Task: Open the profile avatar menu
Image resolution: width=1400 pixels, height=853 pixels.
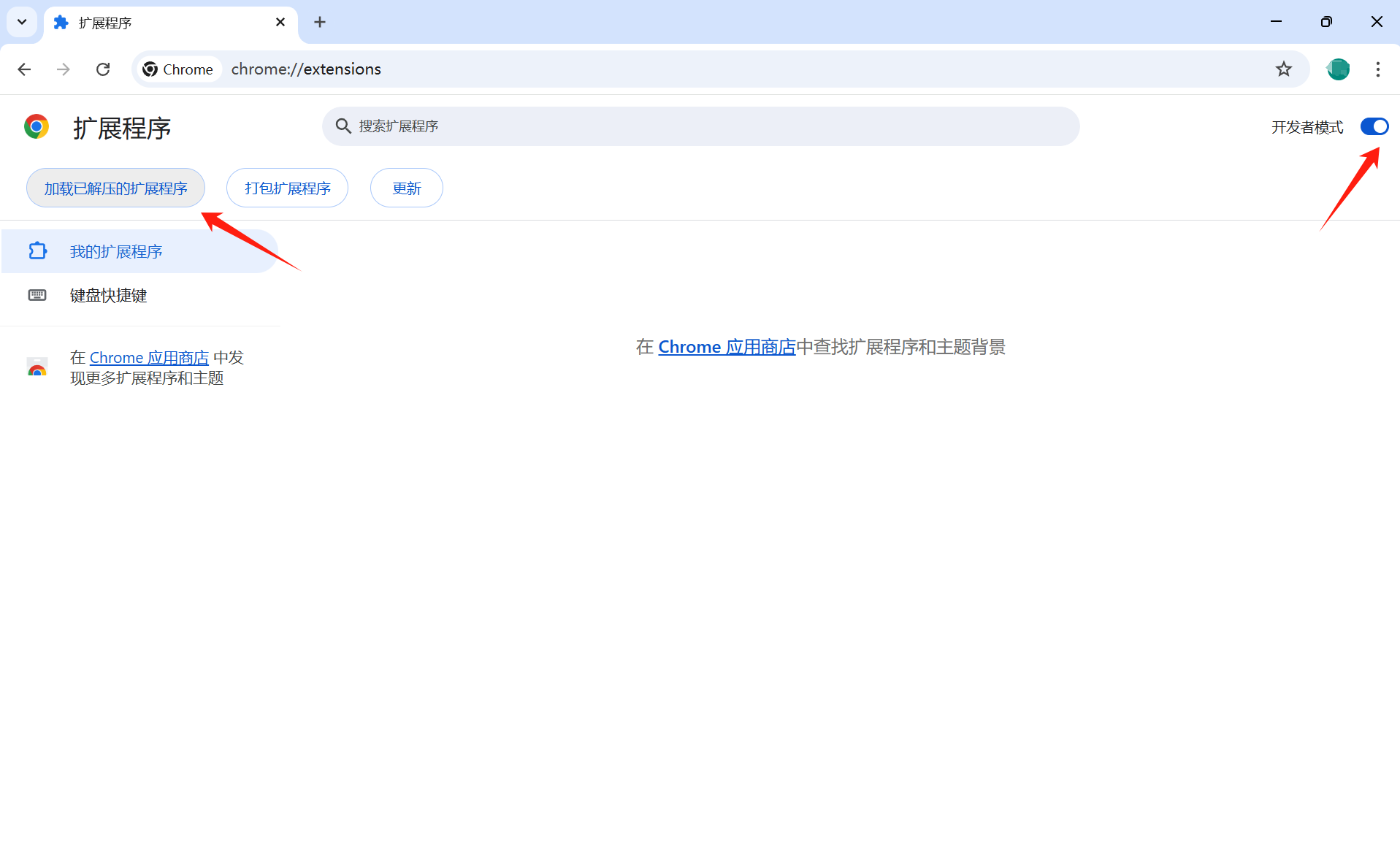Action: point(1337,69)
